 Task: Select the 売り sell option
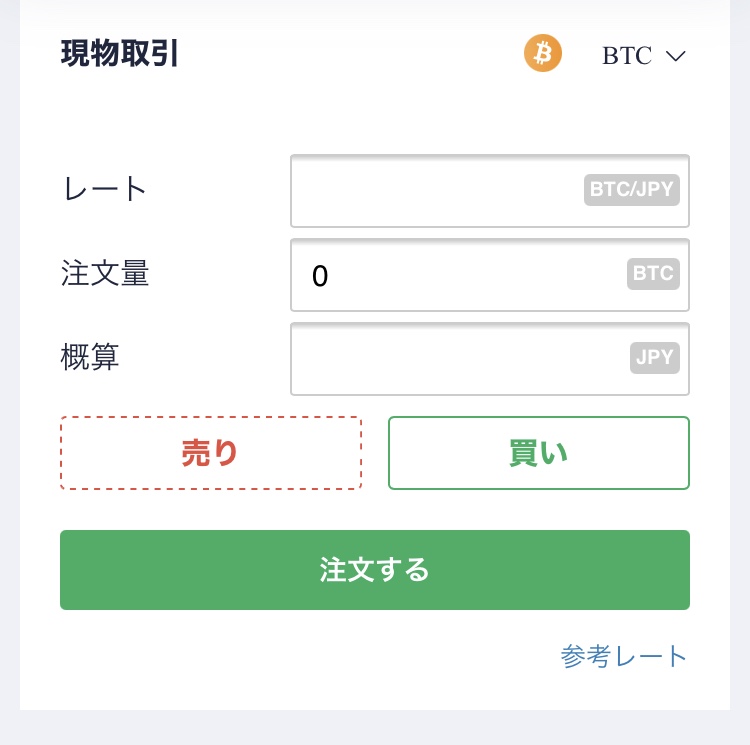pyautogui.click(x=210, y=453)
